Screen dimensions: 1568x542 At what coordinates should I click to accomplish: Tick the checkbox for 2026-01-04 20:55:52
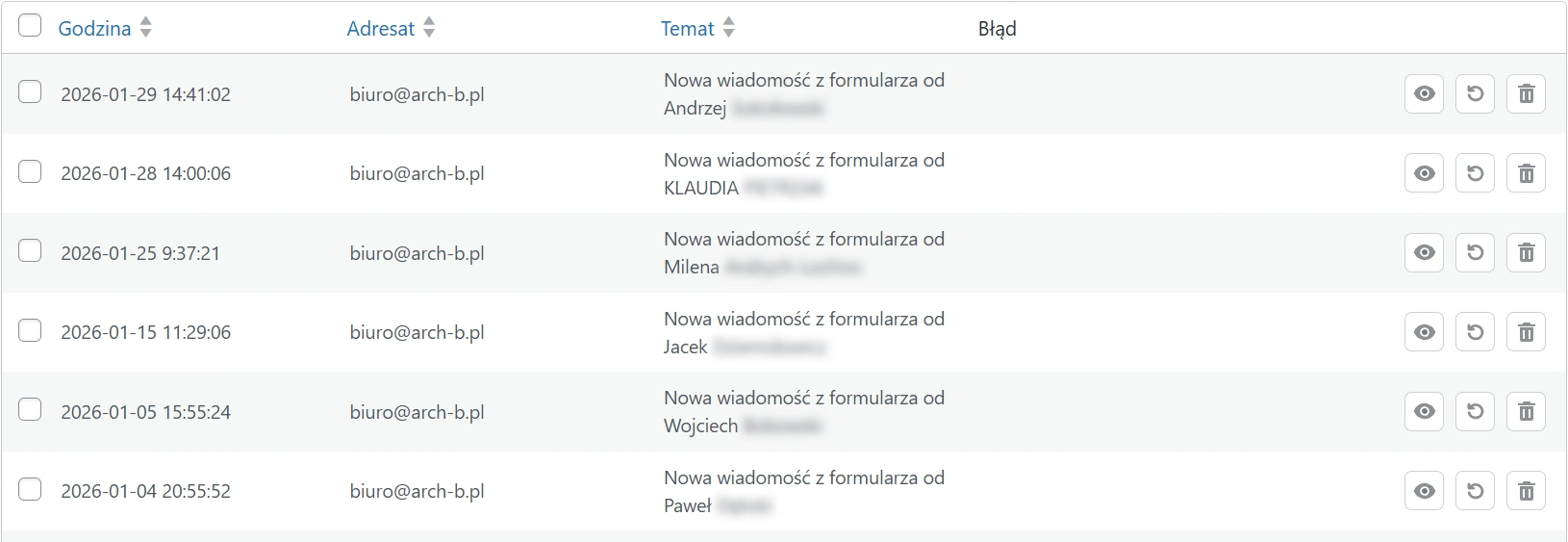tap(30, 489)
